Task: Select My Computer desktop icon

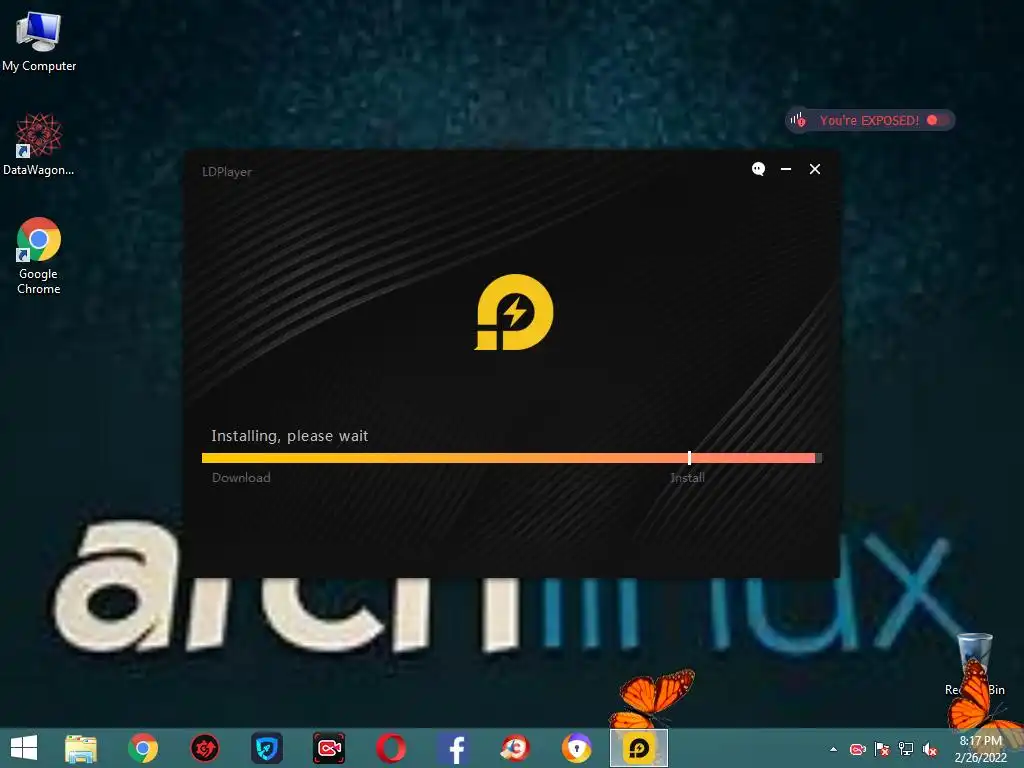Action: click(39, 40)
